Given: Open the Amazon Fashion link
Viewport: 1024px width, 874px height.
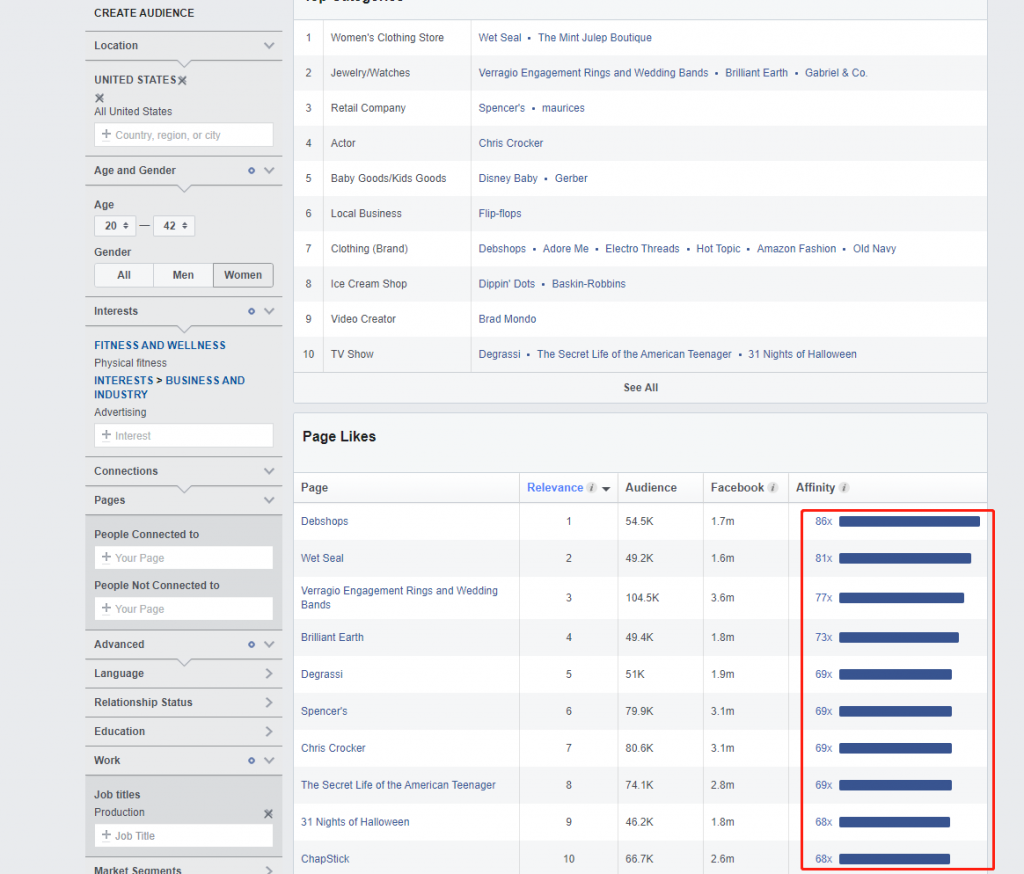Looking at the screenshot, I should tap(796, 249).
